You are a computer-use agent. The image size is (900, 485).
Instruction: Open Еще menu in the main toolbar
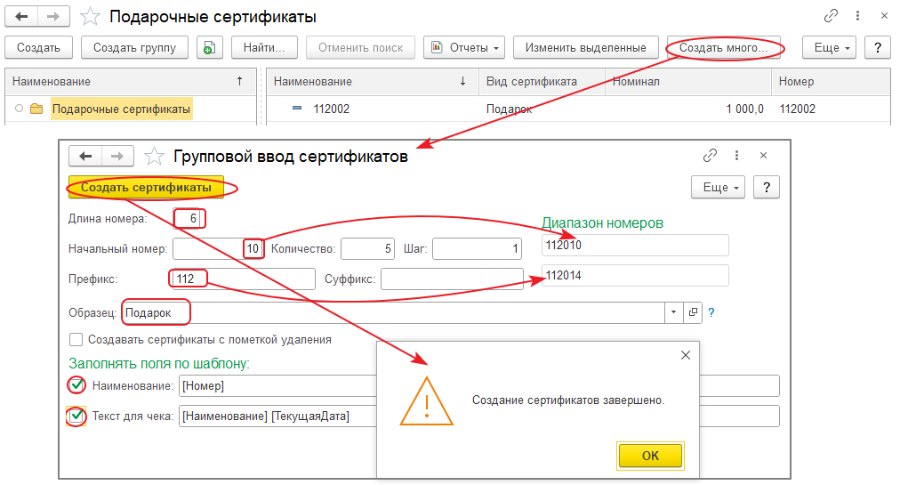[829, 48]
